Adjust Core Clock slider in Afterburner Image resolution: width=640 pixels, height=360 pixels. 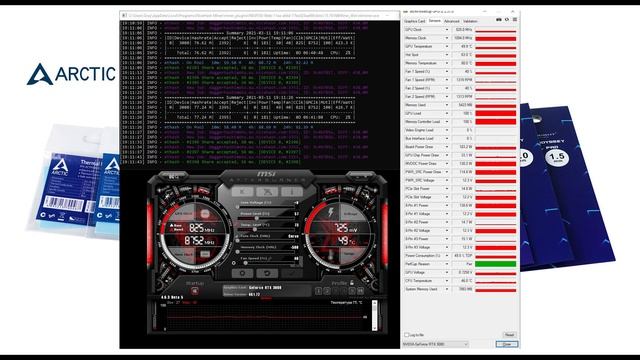[x=267, y=240]
